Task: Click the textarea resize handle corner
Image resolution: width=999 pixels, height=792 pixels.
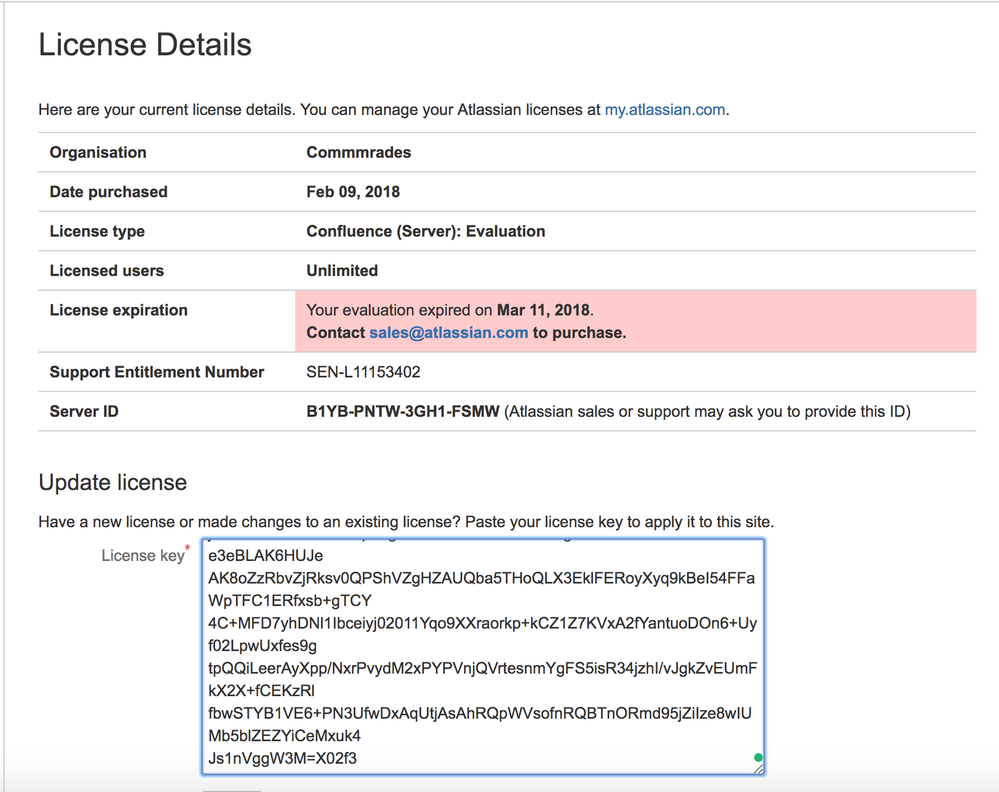Action: tap(758, 769)
